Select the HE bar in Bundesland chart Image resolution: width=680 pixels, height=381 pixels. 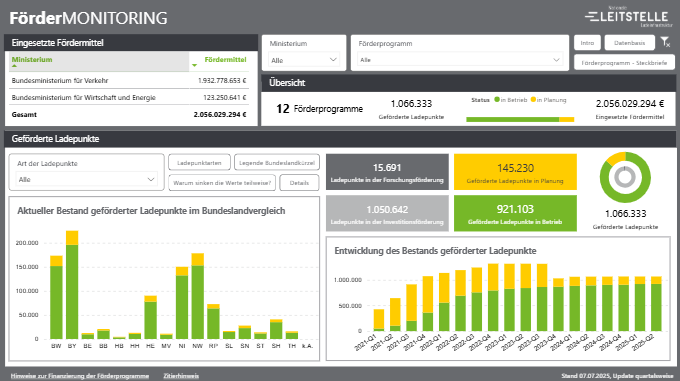150,317
